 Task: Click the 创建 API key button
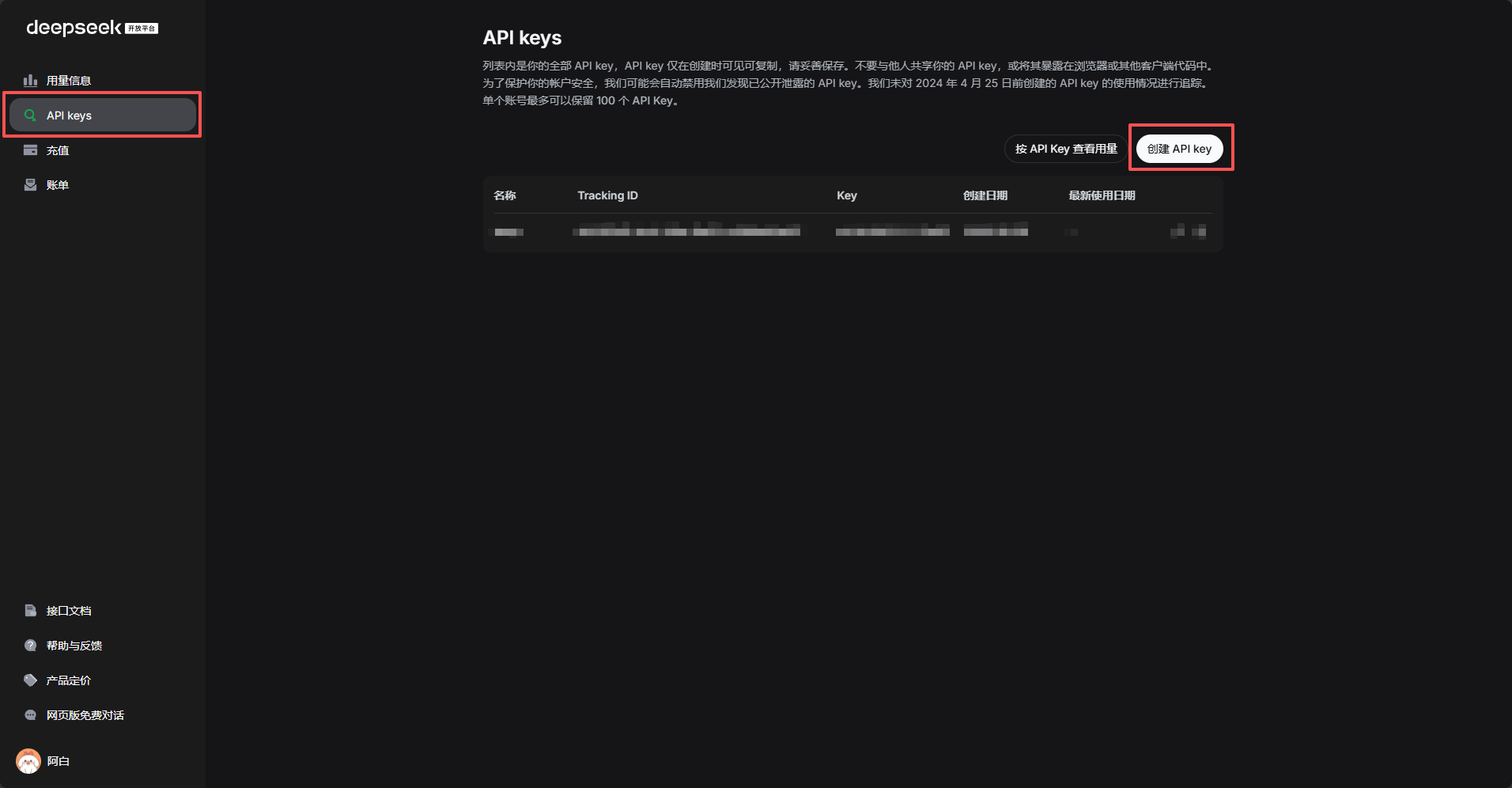click(1179, 149)
